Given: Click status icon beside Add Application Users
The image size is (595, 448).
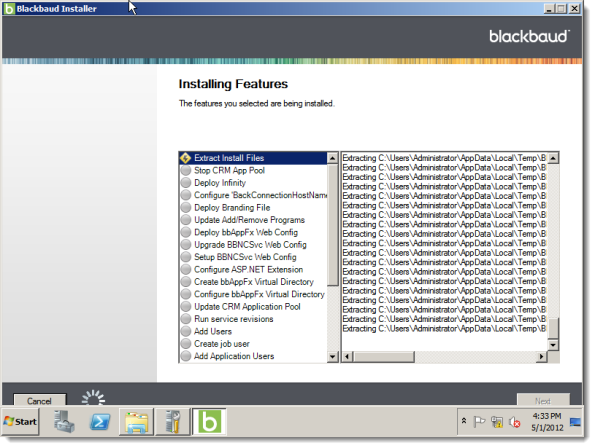Looking at the screenshot, I should pyautogui.click(x=186, y=356).
